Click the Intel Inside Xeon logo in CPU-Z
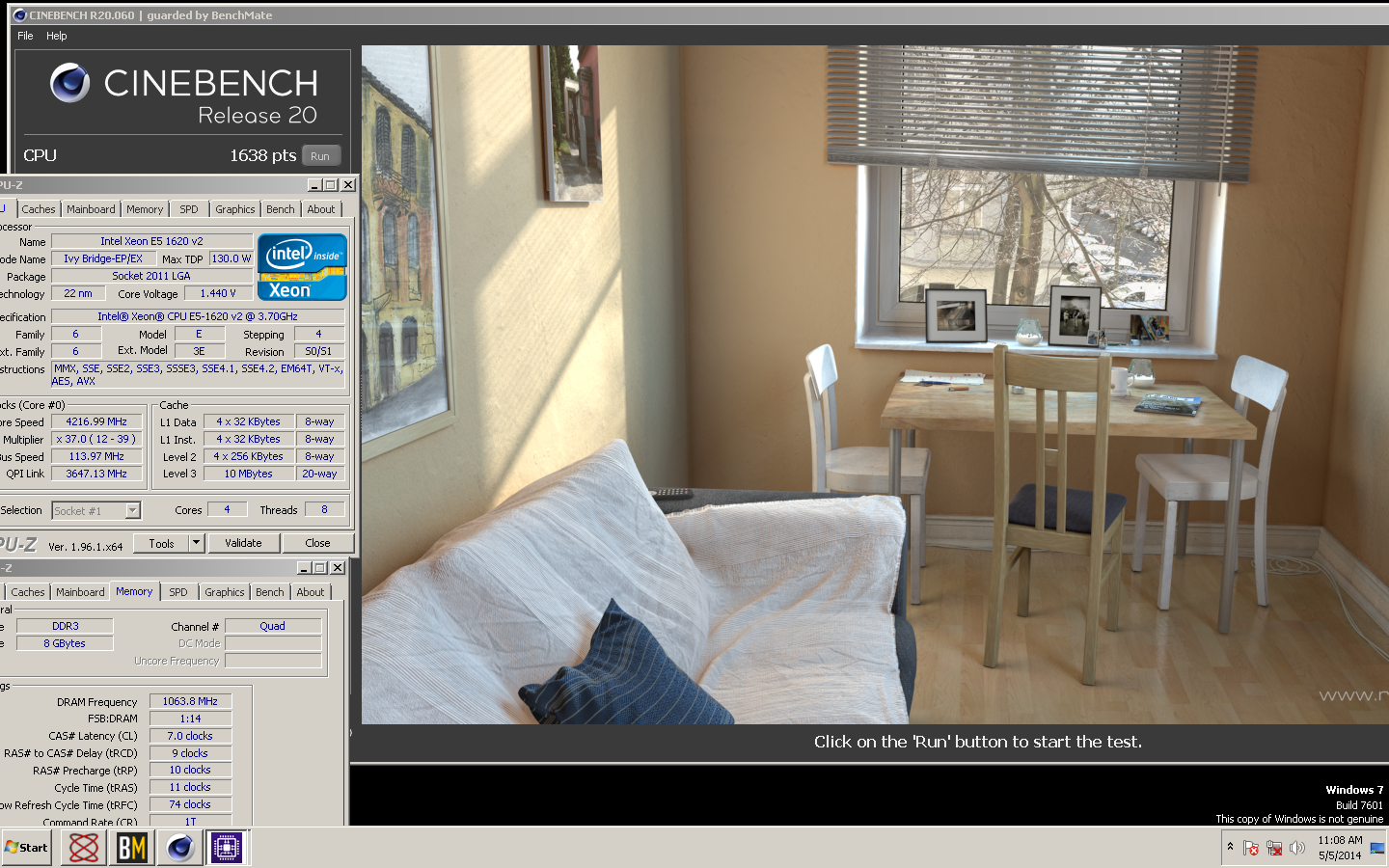 click(303, 267)
